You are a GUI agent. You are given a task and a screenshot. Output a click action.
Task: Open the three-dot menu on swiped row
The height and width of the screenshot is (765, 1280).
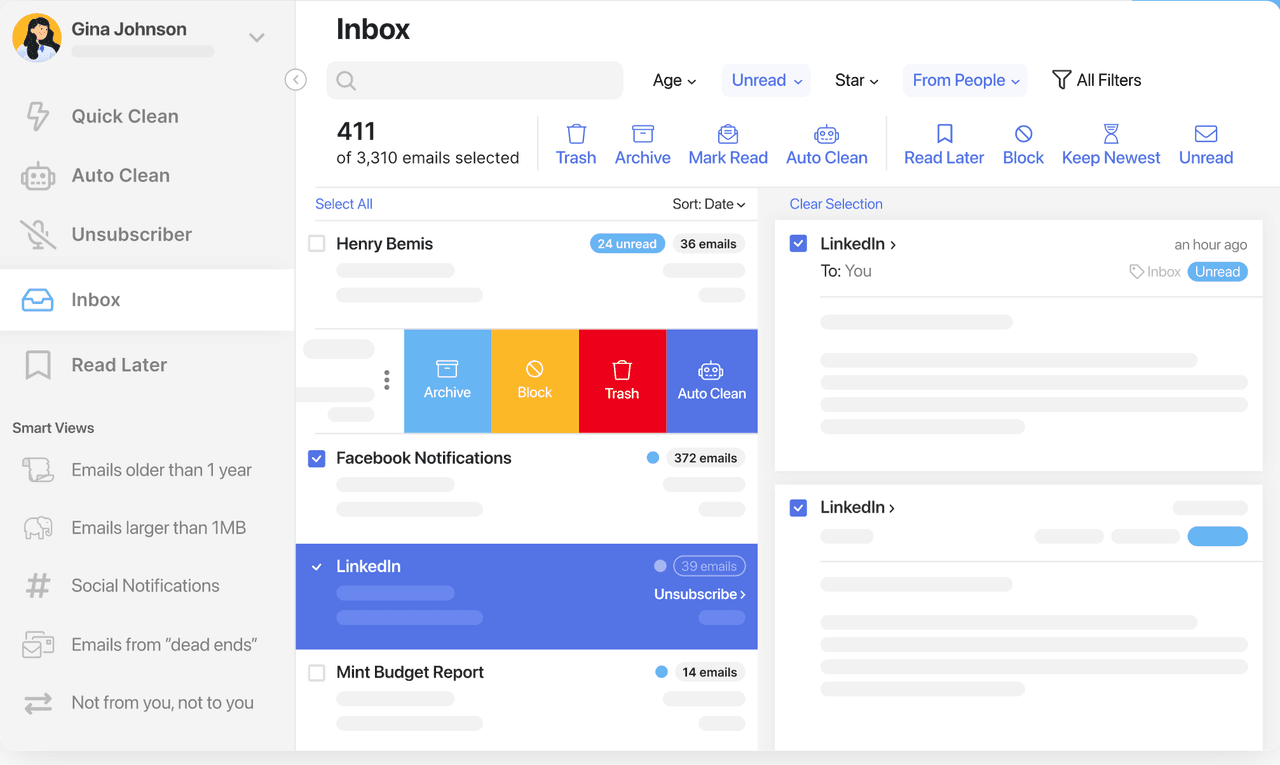(x=387, y=380)
